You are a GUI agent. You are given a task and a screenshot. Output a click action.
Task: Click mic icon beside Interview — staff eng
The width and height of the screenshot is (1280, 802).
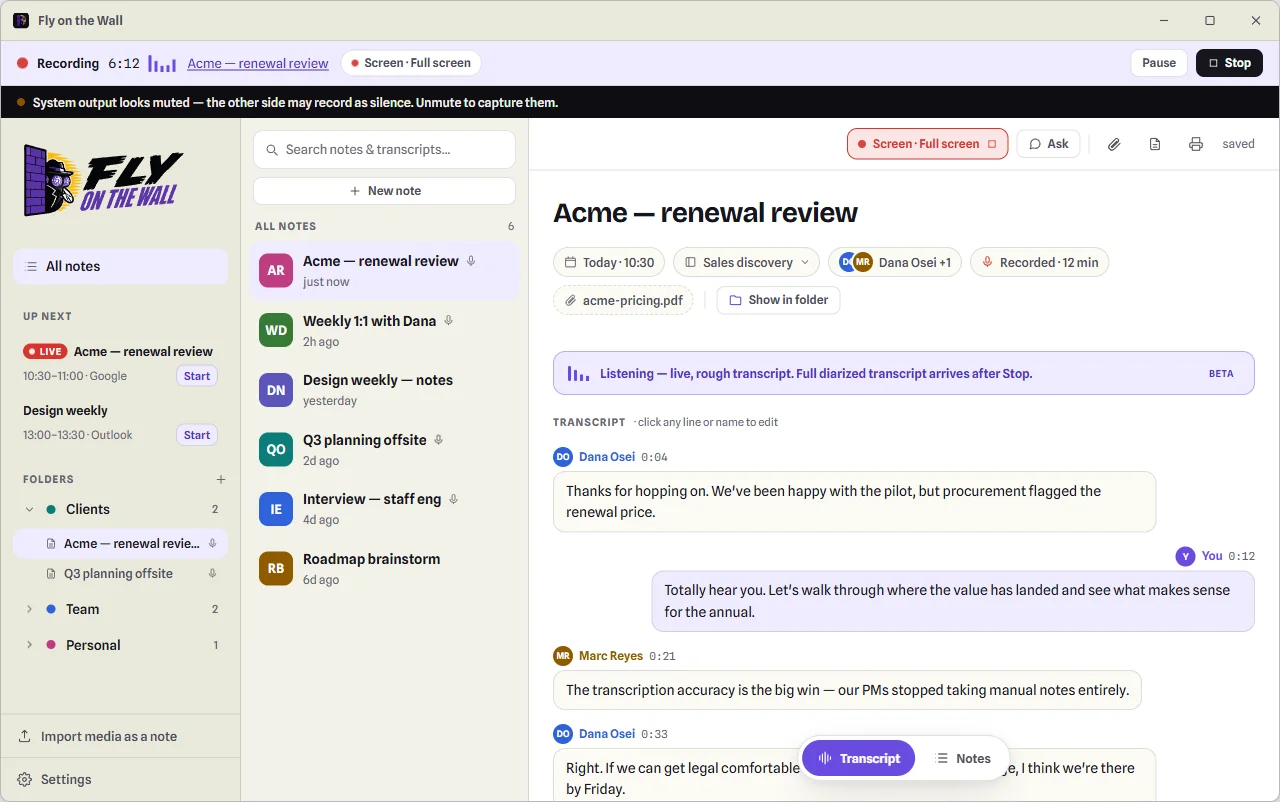coord(454,499)
